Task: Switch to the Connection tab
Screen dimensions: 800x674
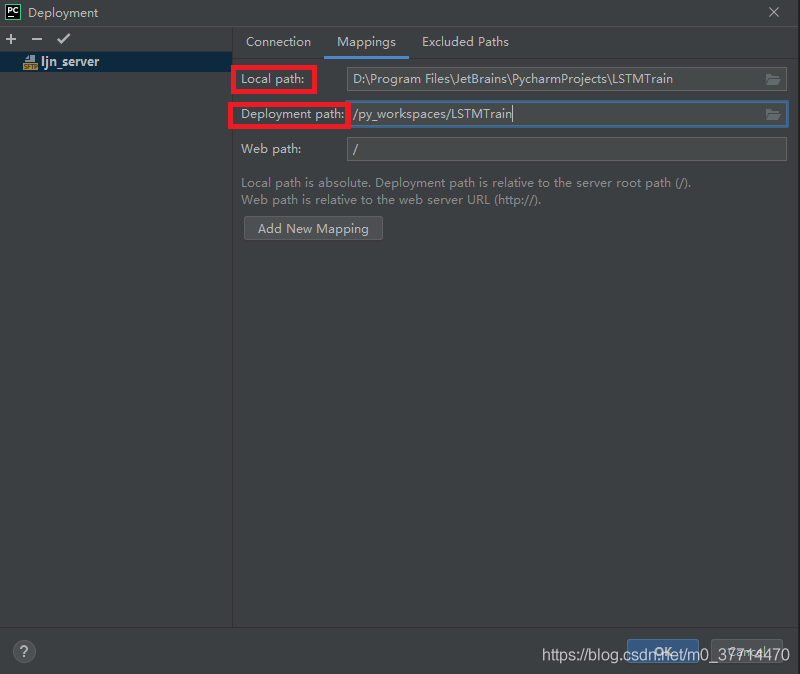Action: point(278,42)
